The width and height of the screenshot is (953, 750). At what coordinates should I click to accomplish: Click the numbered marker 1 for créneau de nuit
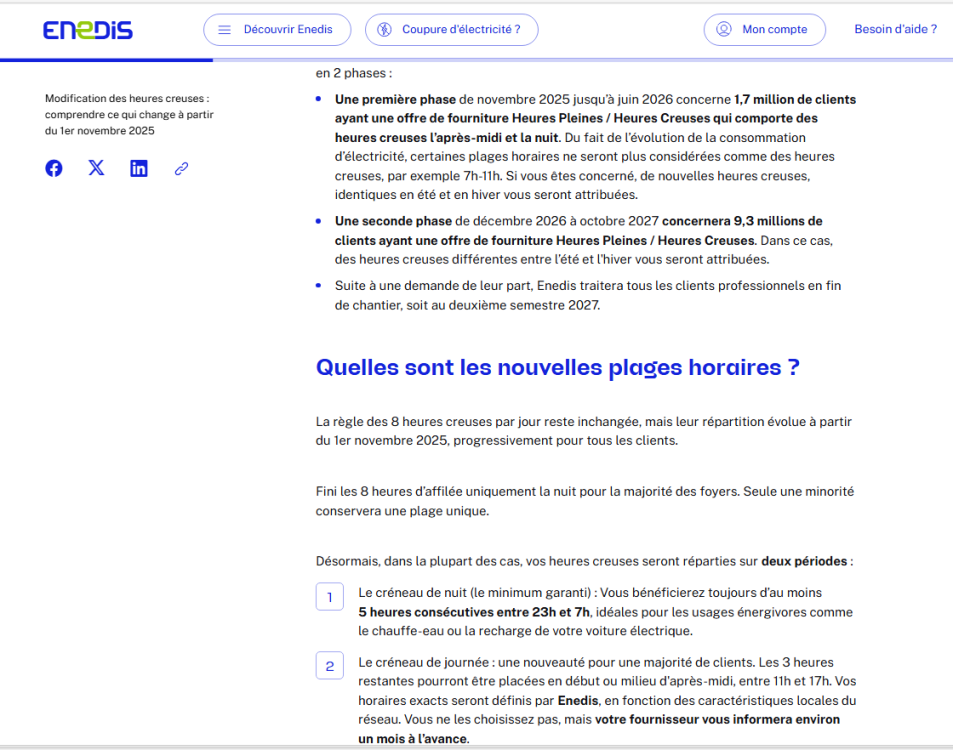[329, 596]
